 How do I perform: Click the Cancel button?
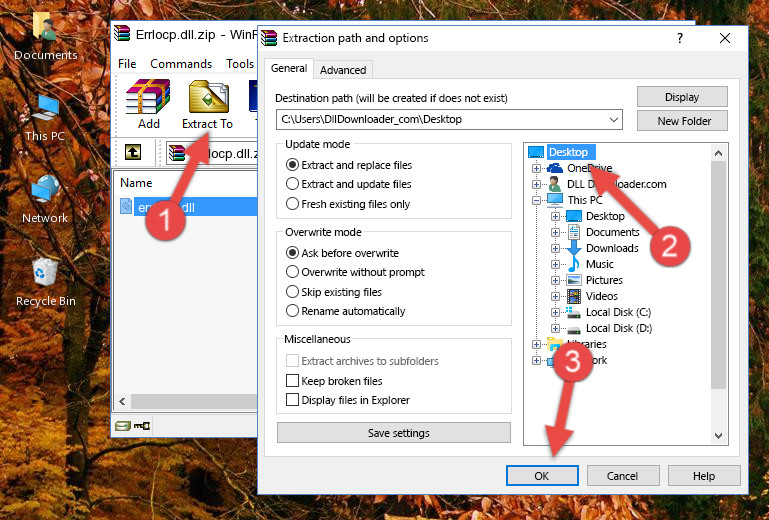coord(622,476)
